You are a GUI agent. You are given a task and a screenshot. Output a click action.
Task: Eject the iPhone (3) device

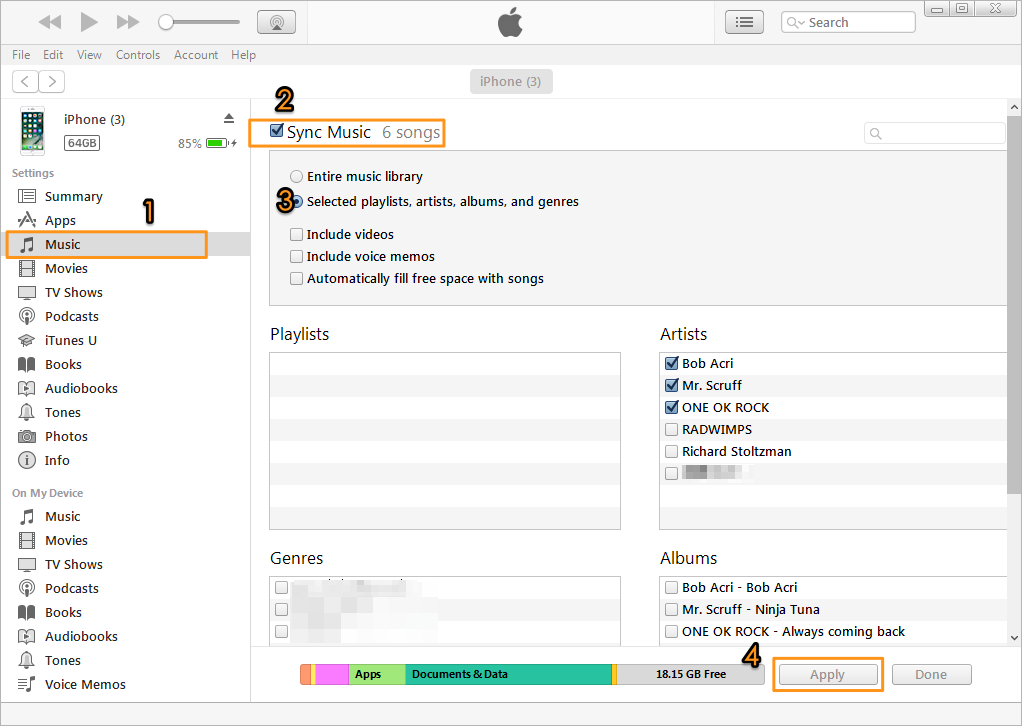[x=229, y=119]
